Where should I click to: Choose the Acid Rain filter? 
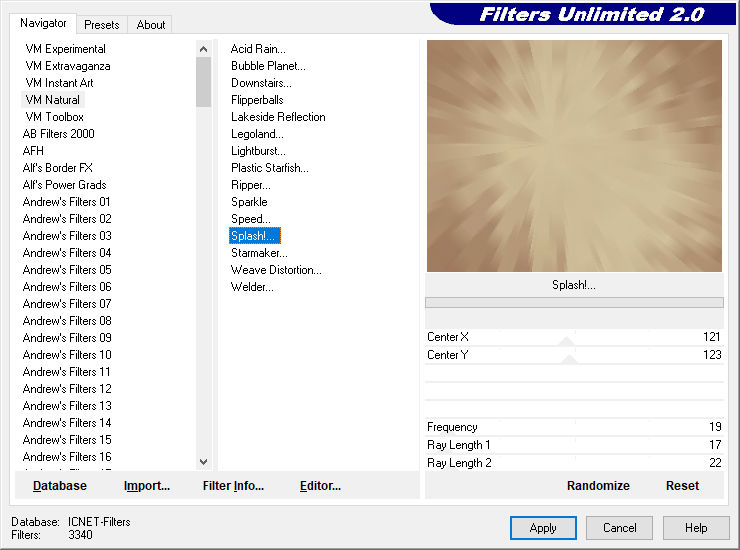(x=258, y=49)
